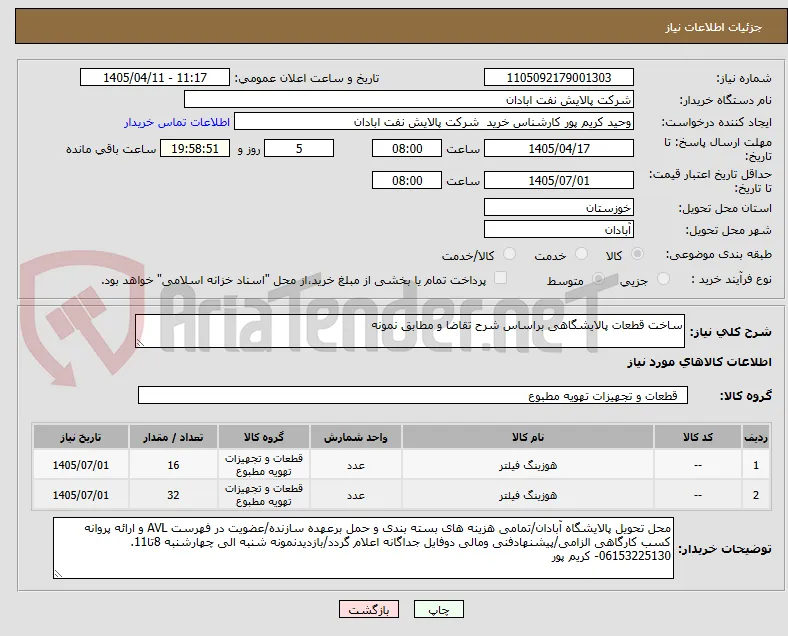The width and height of the screenshot is (788, 636).
Task: Click the buyer notes textarea resize handle
Action: pyautogui.click(x=58, y=574)
